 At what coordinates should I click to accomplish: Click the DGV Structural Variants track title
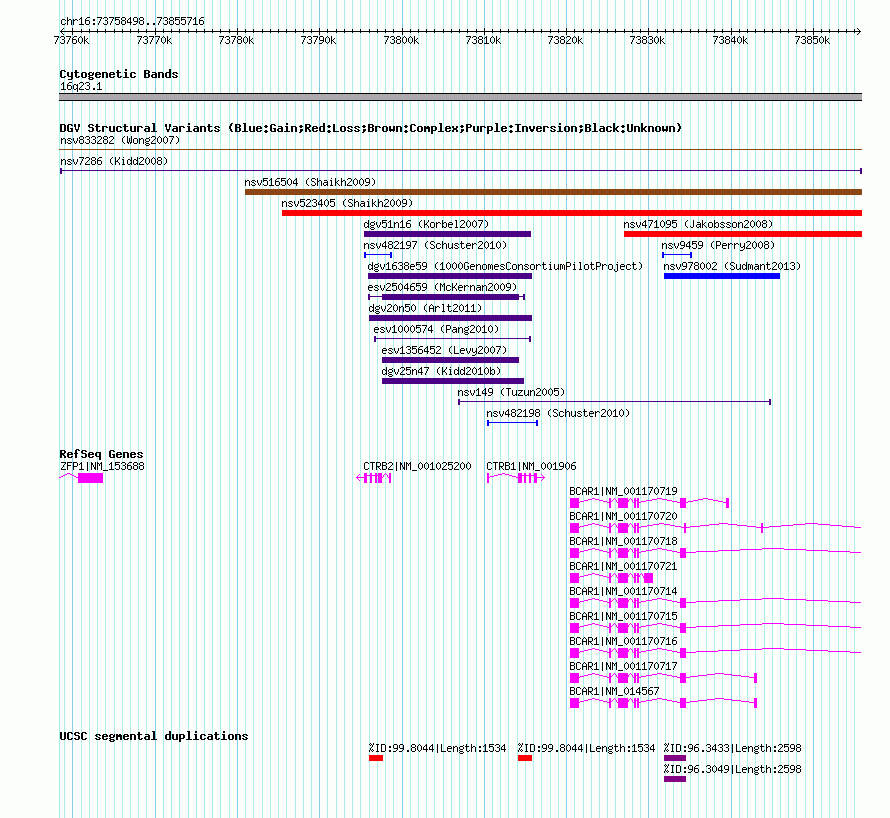click(370, 128)
